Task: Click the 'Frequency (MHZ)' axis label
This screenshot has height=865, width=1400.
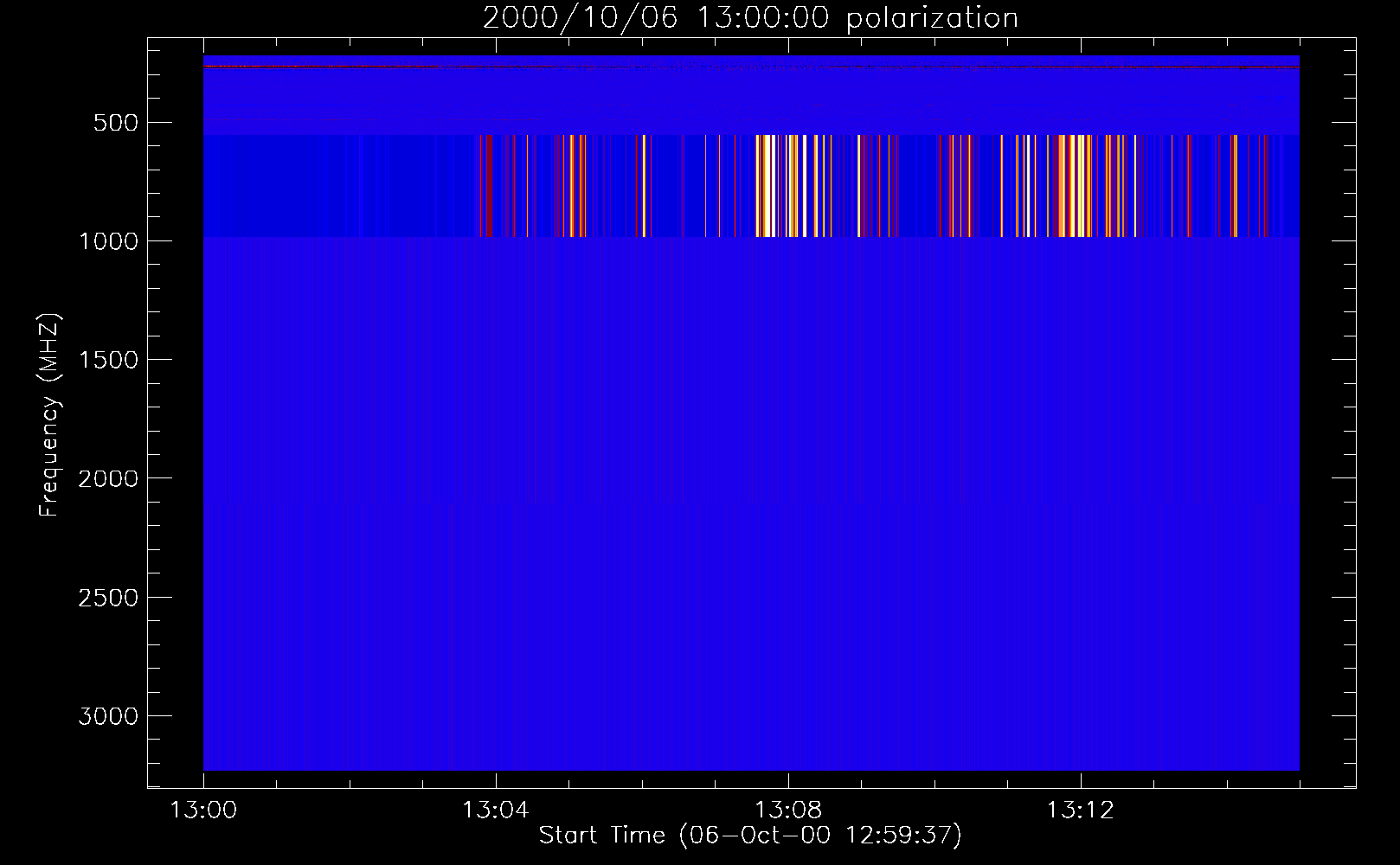Action: click(x=49, y=415)
